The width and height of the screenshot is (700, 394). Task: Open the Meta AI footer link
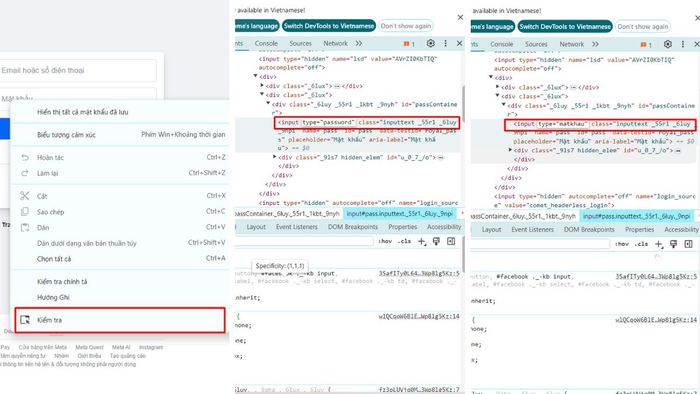(121, 347)
